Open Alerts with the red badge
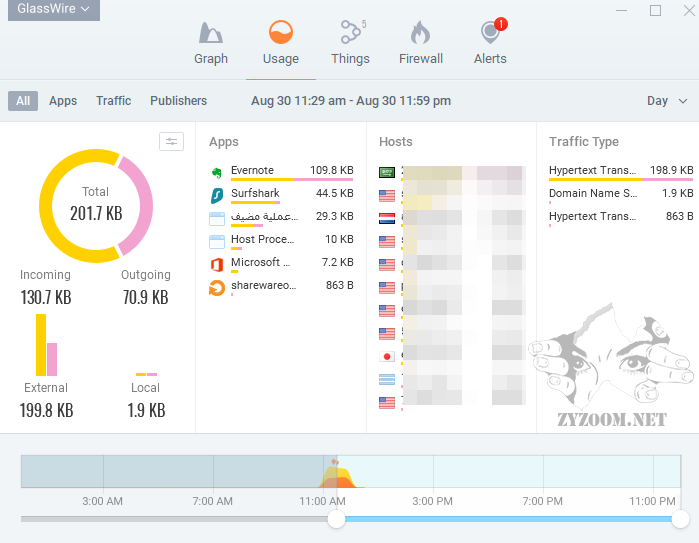 pos(491,31)
